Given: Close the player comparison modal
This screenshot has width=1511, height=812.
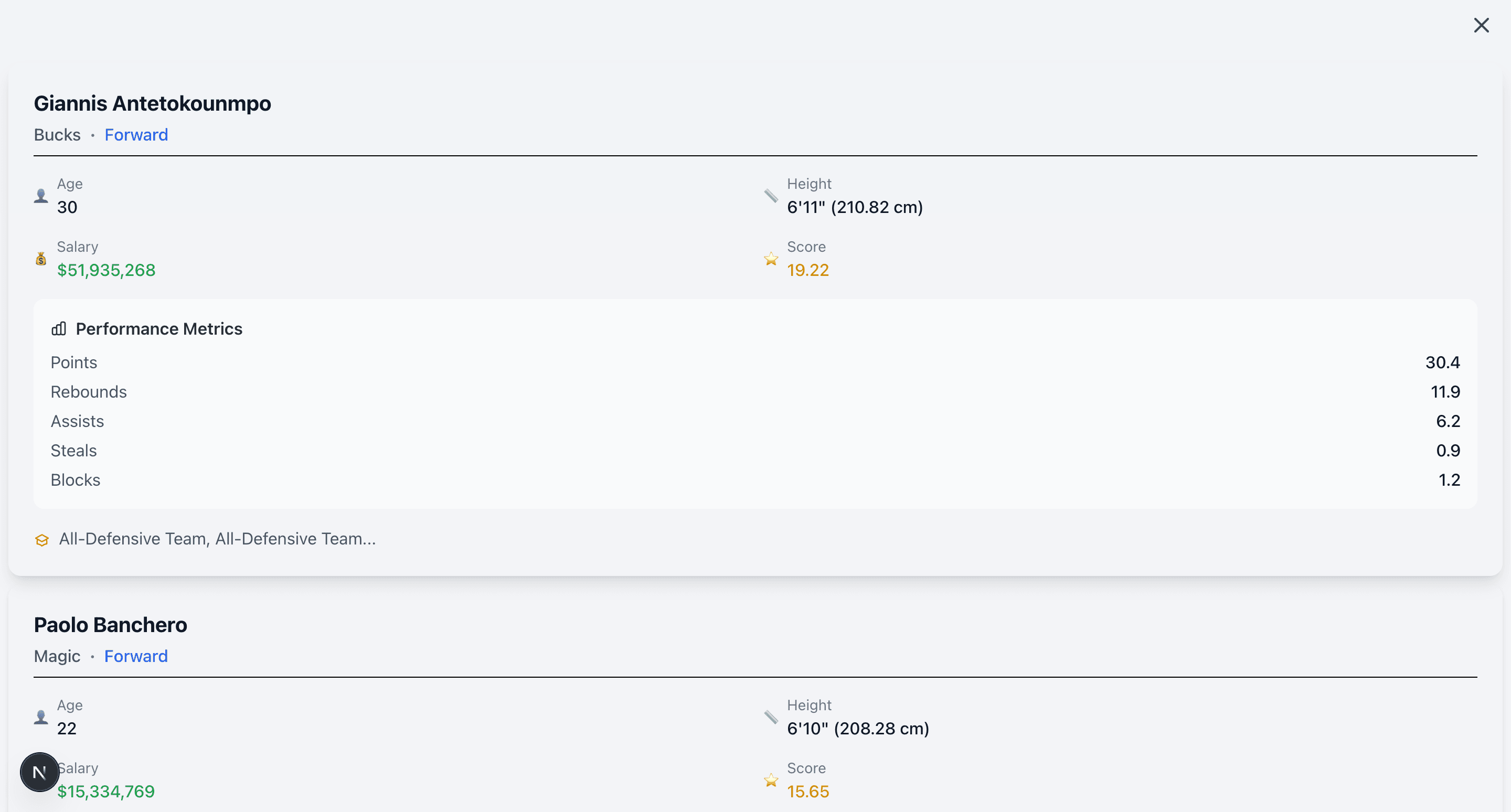Looking at the screenshot, I should coord(1481,25).
